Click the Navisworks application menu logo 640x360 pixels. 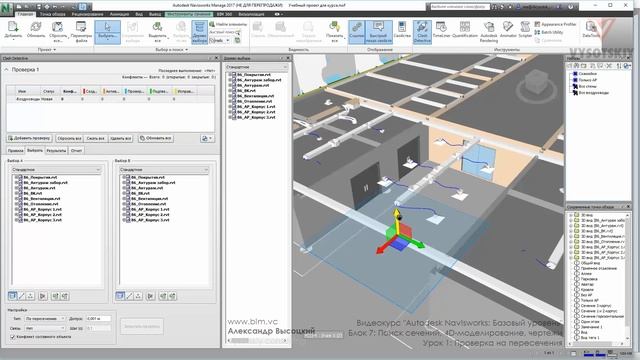point(7,9)
